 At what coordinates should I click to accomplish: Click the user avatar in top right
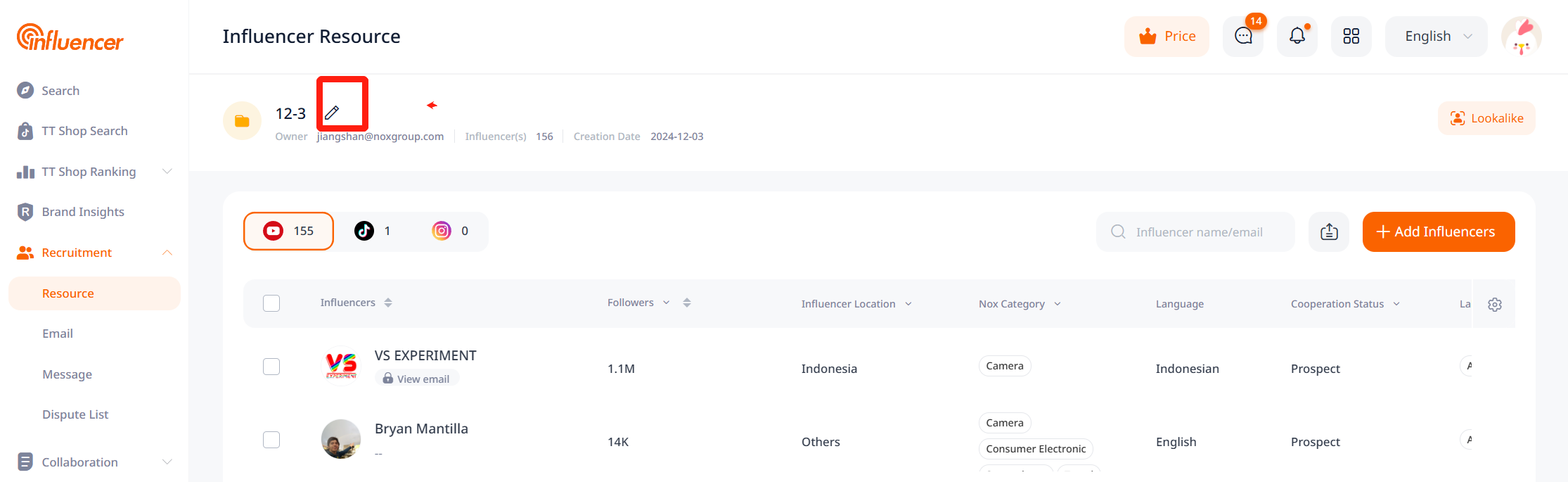coord(1521,37)
